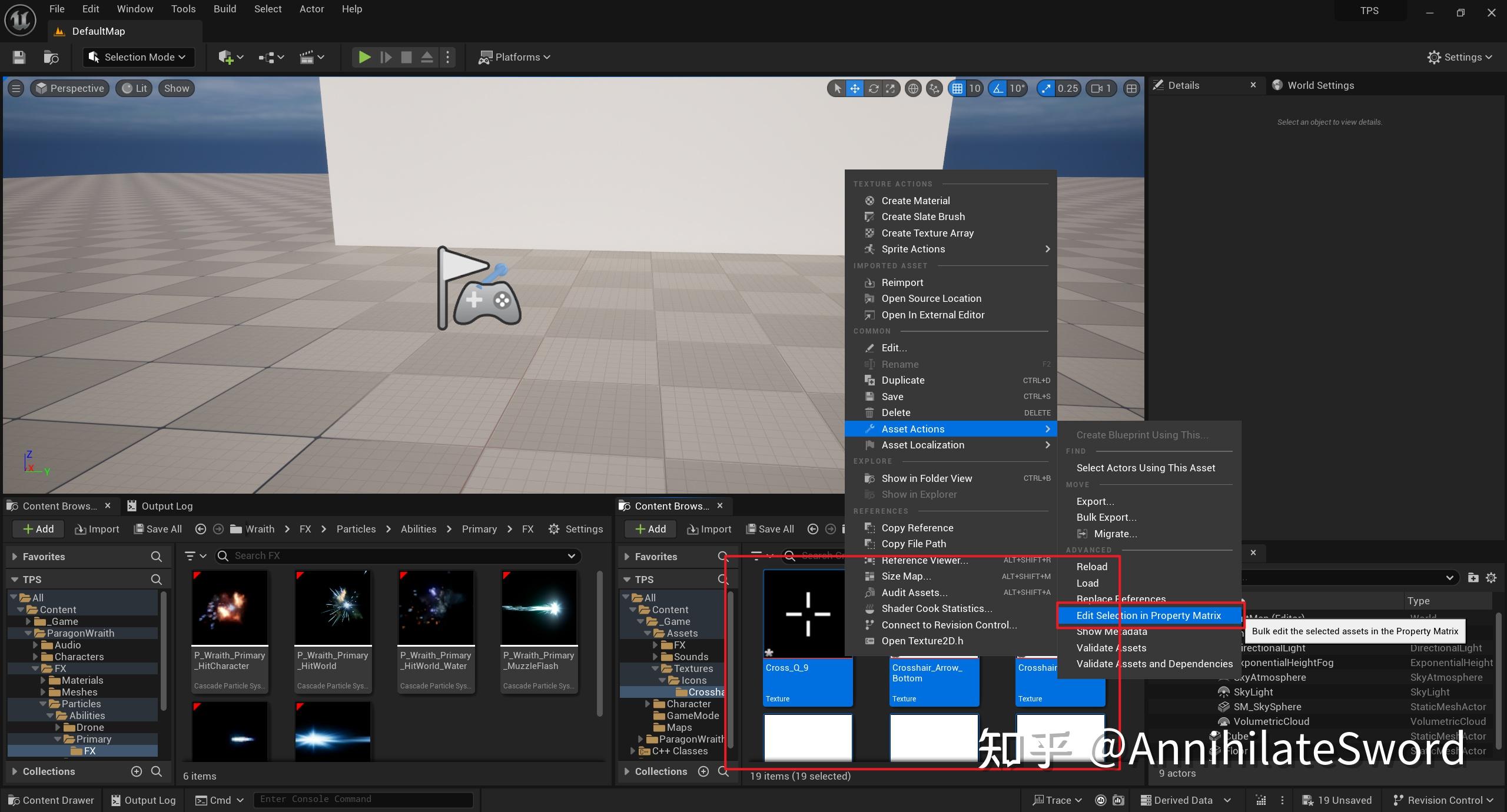Click the Skip frame playback icon
The height and width of the screenshot is (812, 1507).
pyautogui.click(x=386, y=57)
